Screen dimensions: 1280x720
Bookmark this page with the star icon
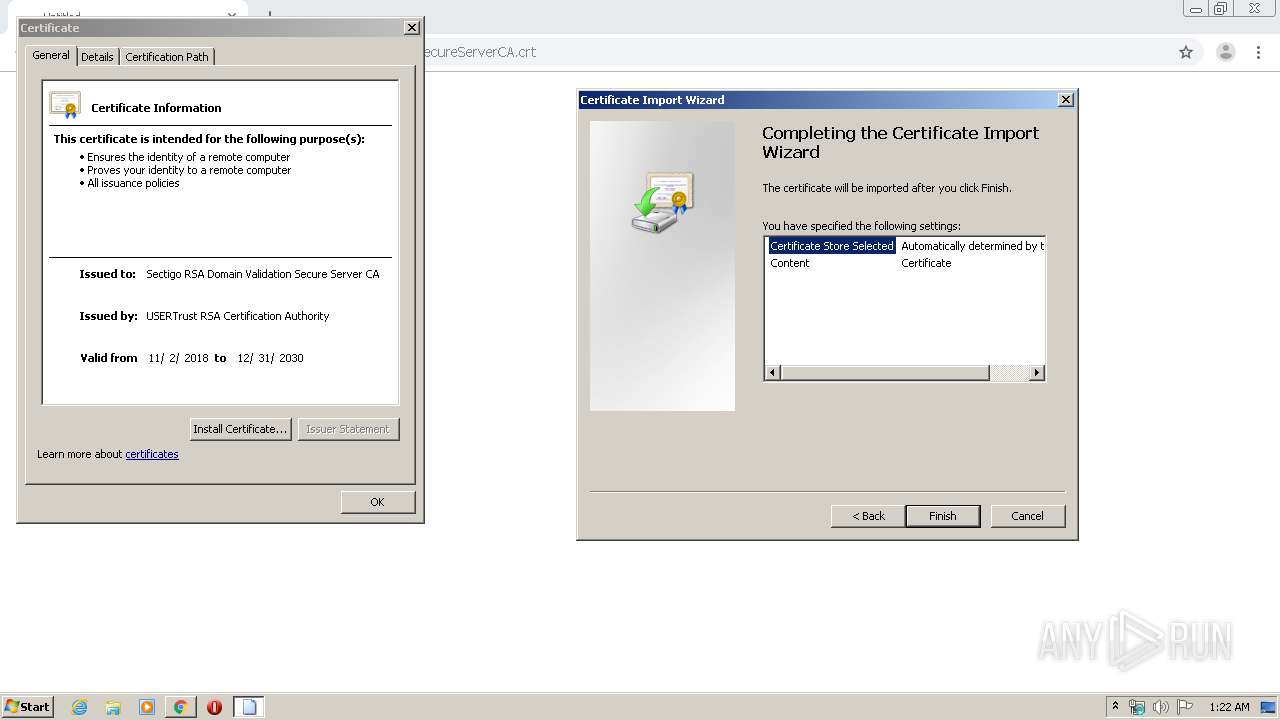point(1186,52)
